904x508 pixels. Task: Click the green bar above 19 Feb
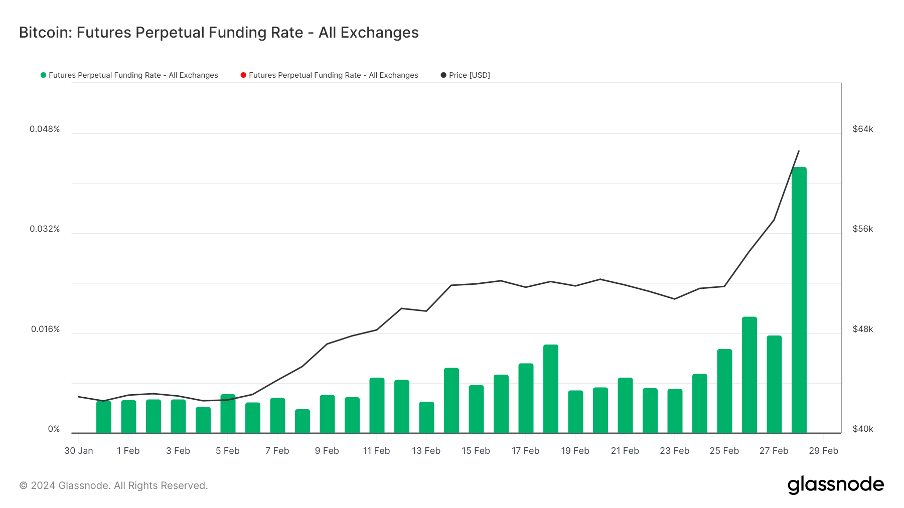point(575,412)
